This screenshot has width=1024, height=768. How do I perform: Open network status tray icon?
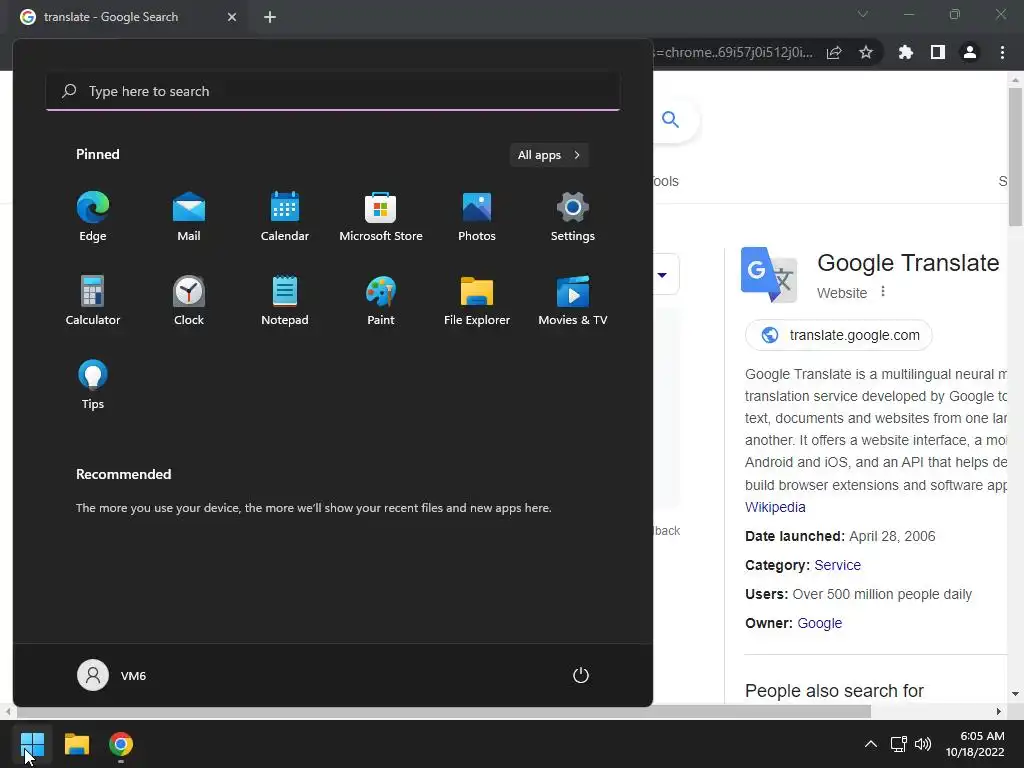click(899, 744)
